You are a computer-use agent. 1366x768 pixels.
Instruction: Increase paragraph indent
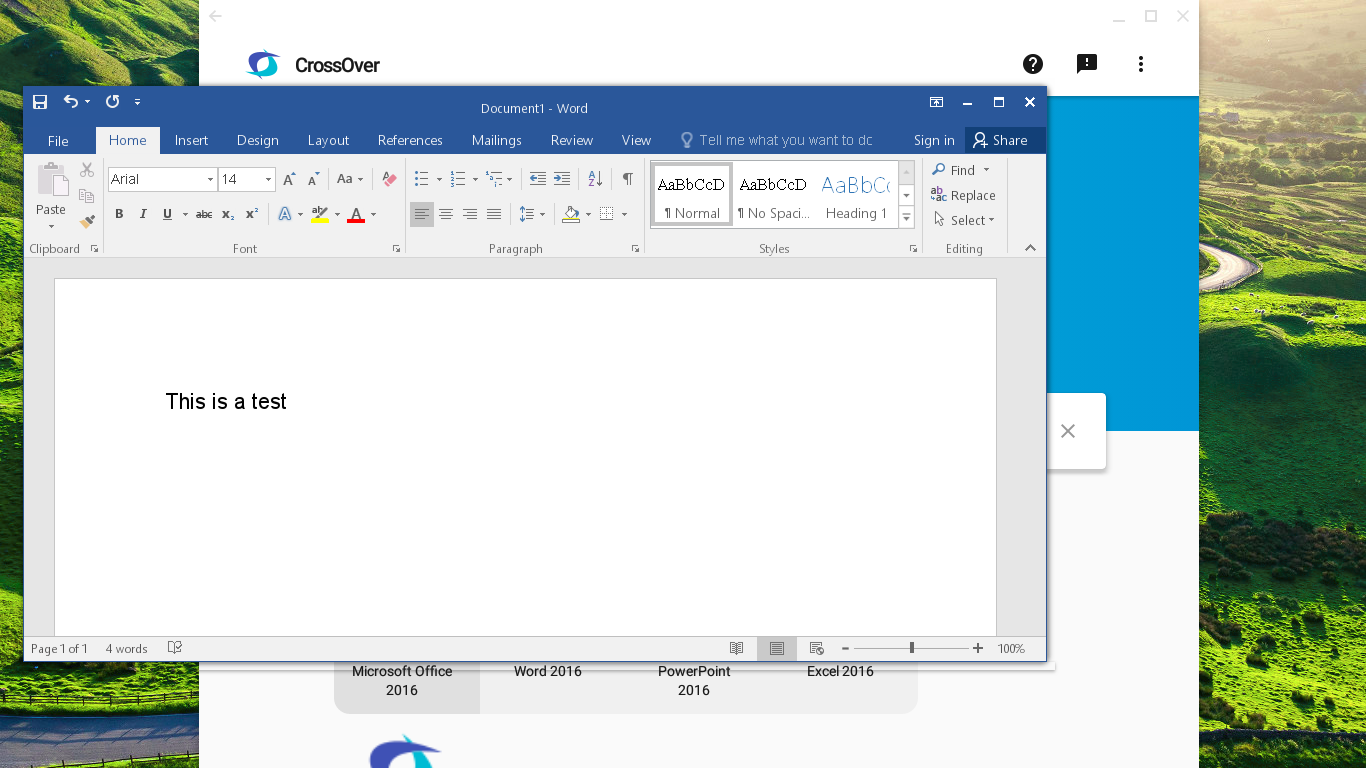click(562, 179)
